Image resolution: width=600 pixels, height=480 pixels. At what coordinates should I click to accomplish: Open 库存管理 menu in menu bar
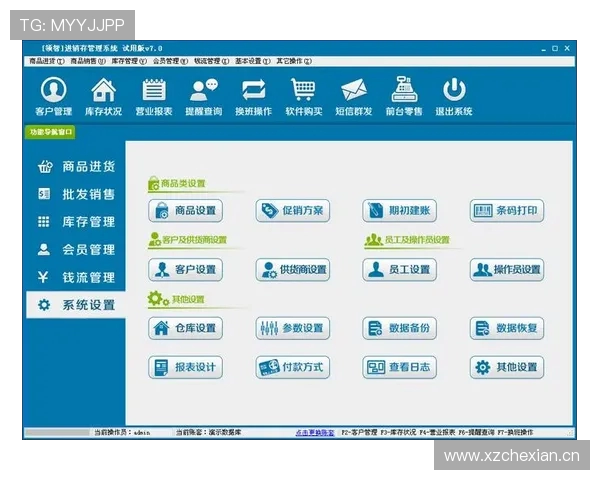point(129,61)
